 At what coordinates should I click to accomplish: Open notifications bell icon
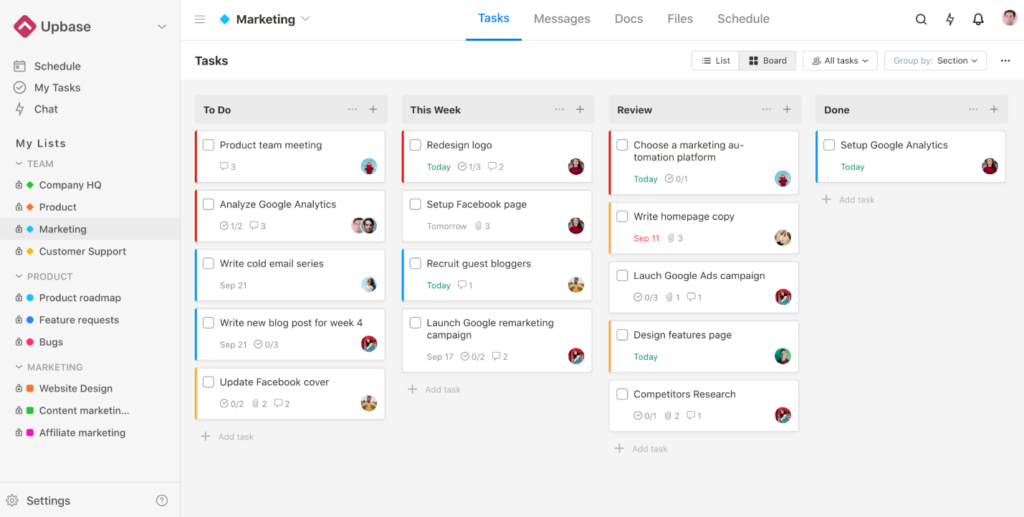coord(978,20)
